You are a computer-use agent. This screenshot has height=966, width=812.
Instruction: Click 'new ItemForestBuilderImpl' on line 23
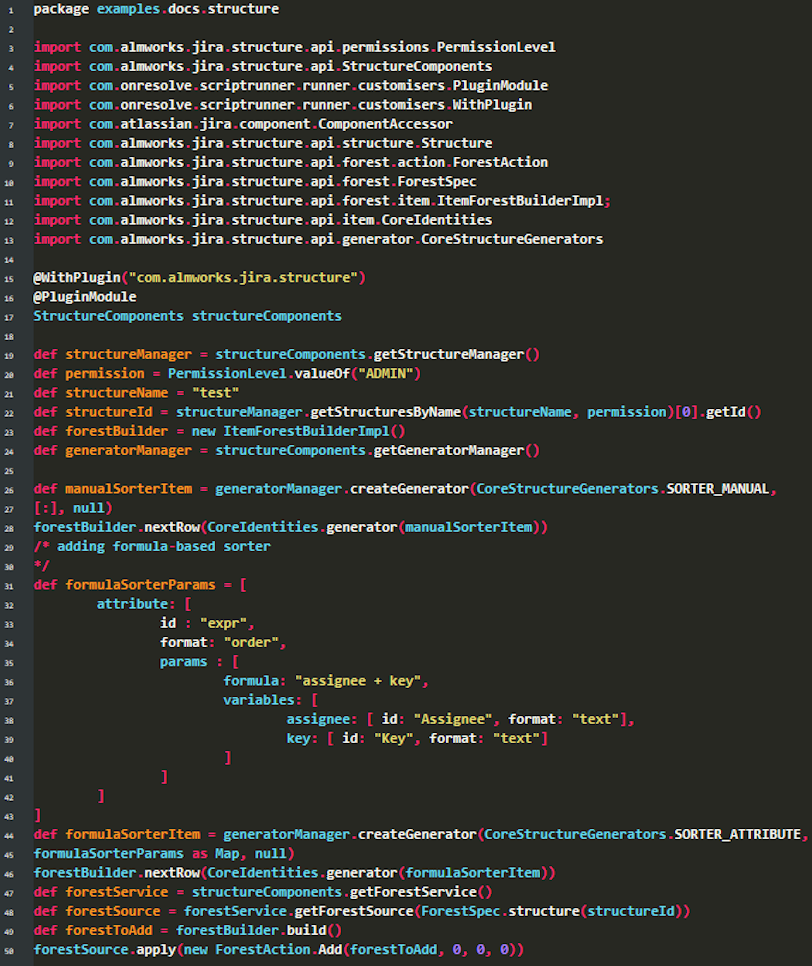coord(291,431)
